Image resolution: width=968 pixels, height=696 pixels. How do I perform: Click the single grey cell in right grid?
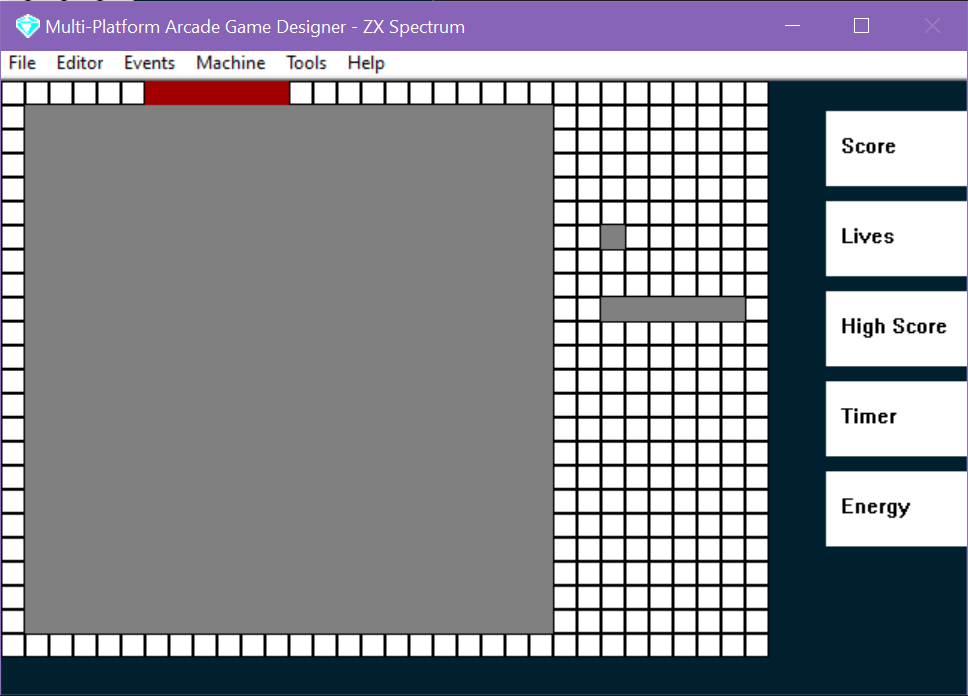click(x=613, y=237)
